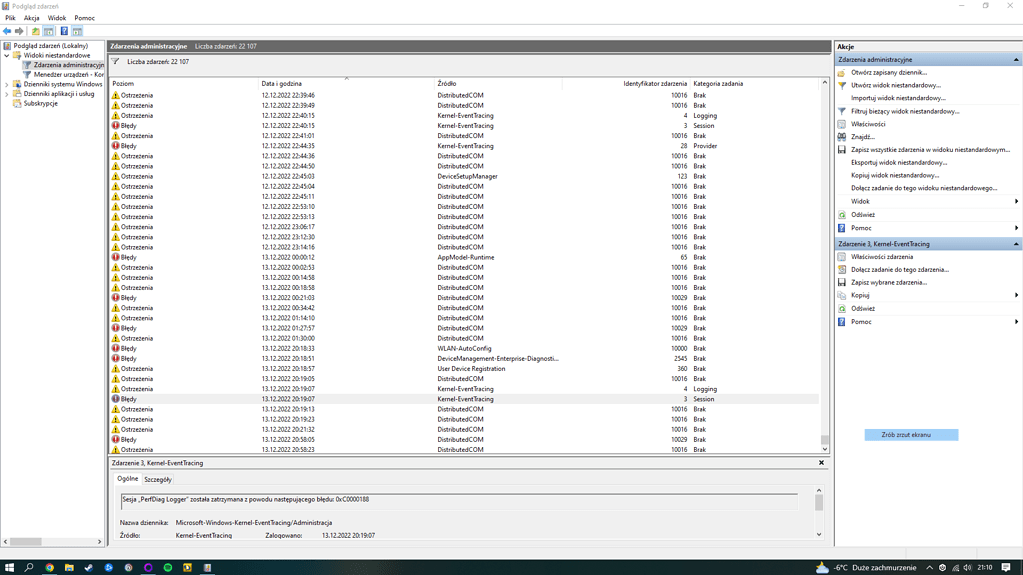The height and width of the screenshot is (575, 1023).
Task: Open 'Właściwości zdarzenia' in the actions pane
Action: point(881,257)
